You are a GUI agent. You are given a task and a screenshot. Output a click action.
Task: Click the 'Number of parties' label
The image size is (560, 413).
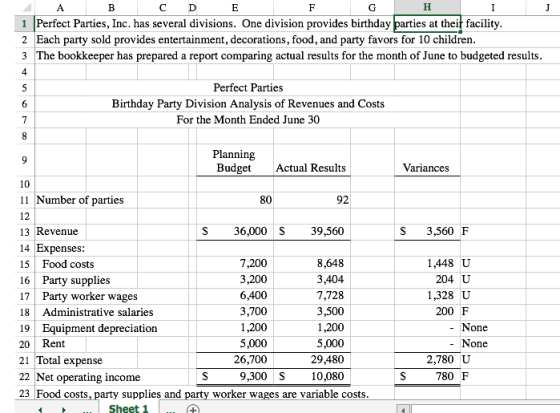(x=80, y=200)
